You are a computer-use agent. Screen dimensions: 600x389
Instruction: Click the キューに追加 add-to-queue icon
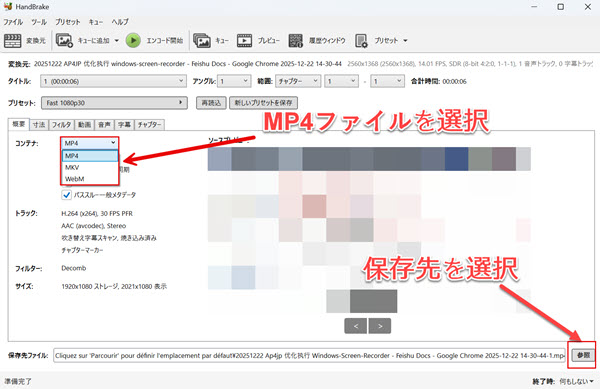pyautogui.click(x=64, y=41)
